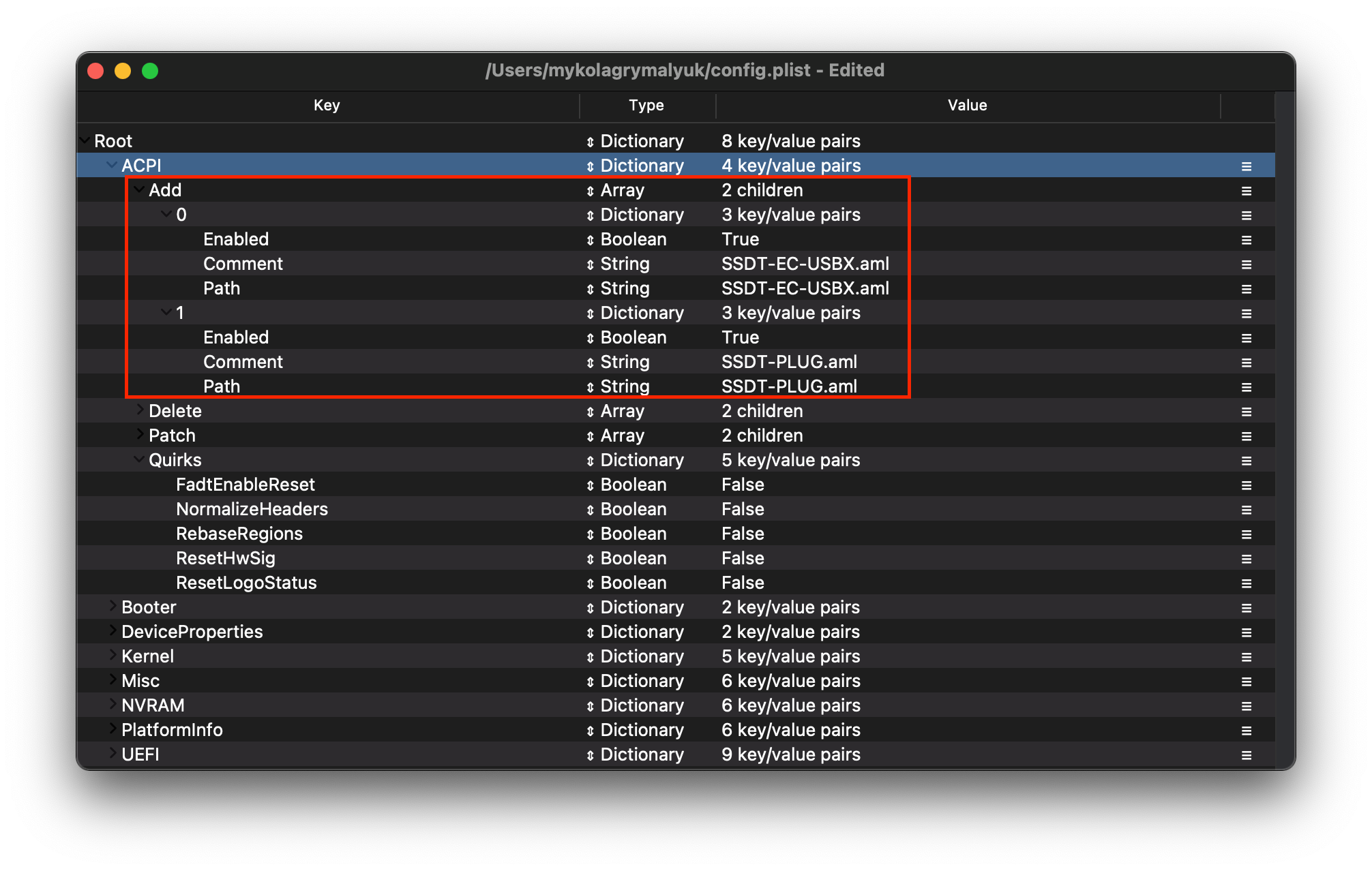Click the reorder handle icon on ACPI row
Viewport: 1372px width, 871px height.
point(1246,166)
